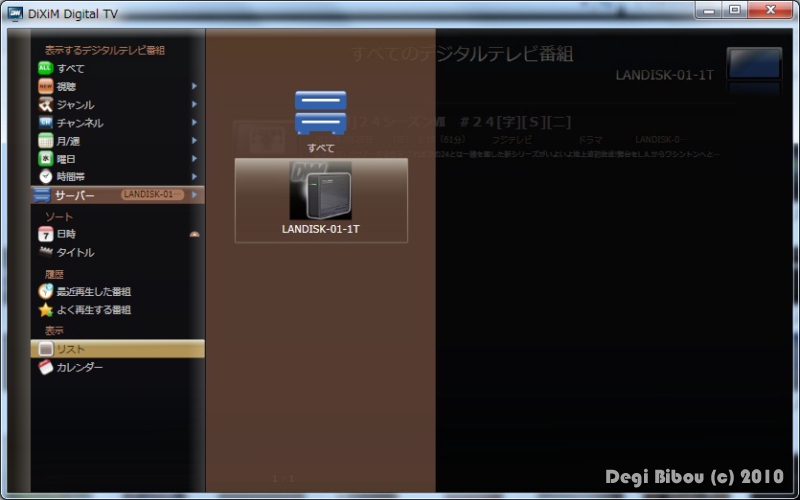
Task: Toggle the 日時 ascending sort indicator
Action: [194, 234]
